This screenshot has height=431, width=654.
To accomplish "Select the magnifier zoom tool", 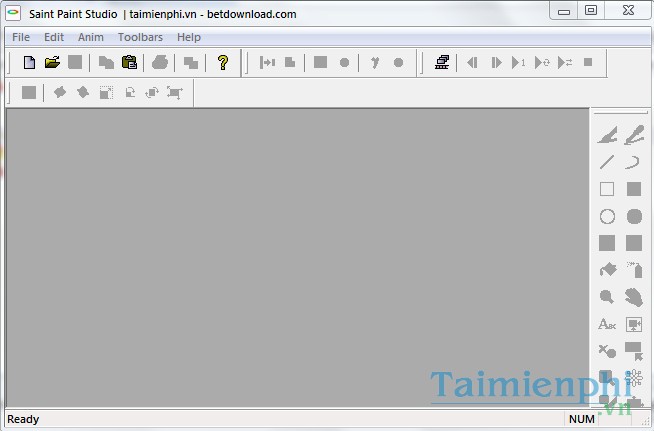I will pyautogui.click(x=607, y=297).
